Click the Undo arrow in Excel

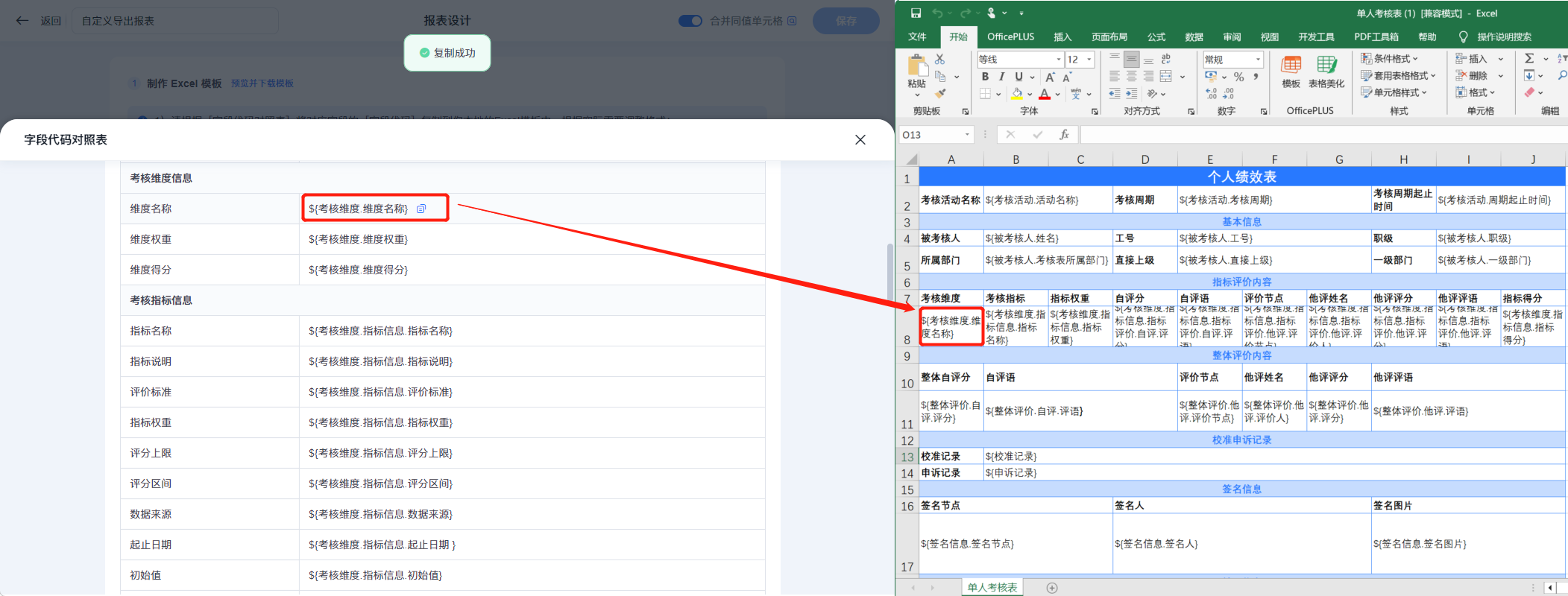tap(937, 13)
